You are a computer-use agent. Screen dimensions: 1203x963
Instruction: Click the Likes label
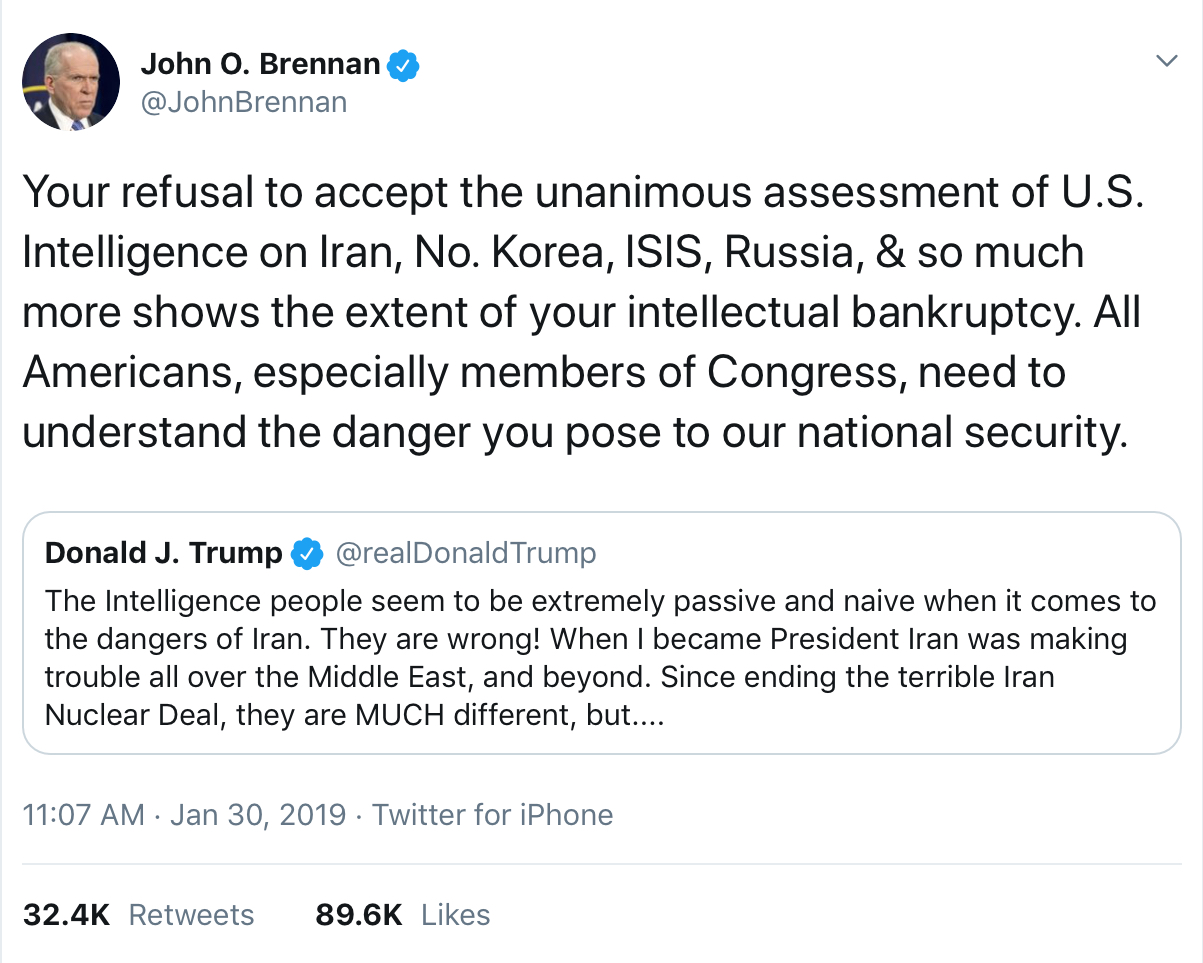tap(455, 915)
